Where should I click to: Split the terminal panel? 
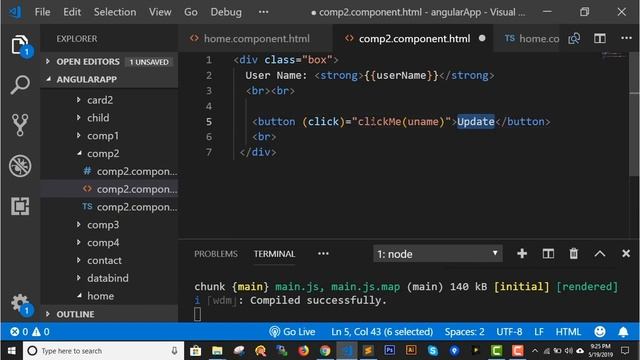[548, 253]
